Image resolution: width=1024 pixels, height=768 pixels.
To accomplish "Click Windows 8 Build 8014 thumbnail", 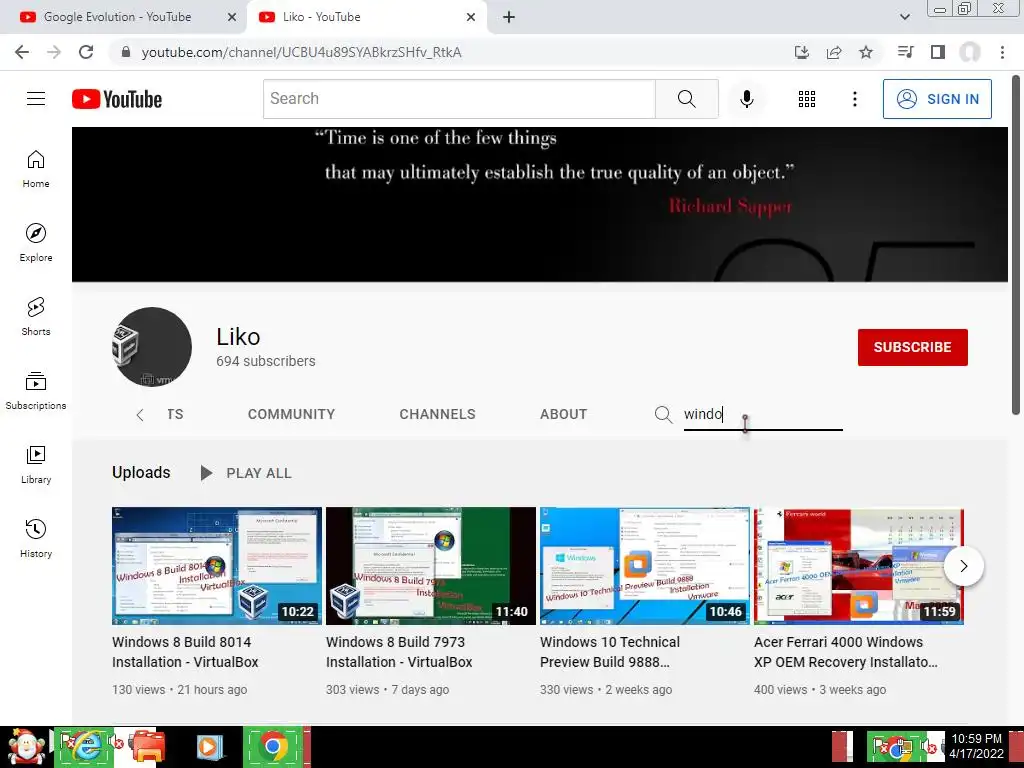I will pos(217,566).
